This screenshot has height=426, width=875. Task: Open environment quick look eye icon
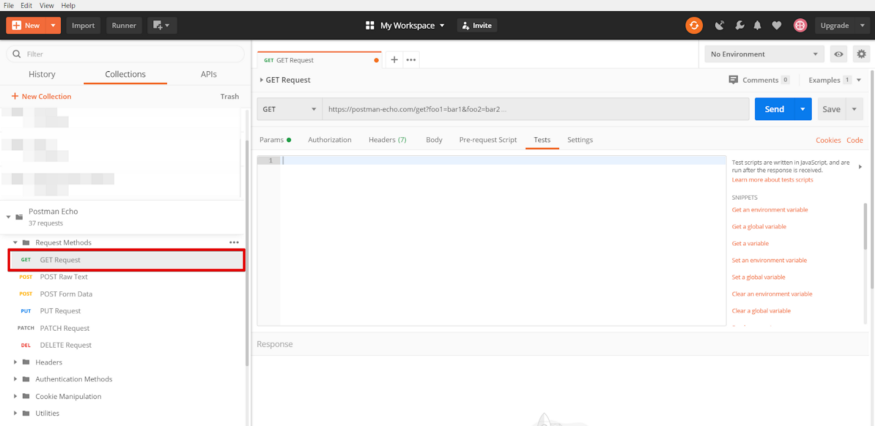click(x=839, y=54)
